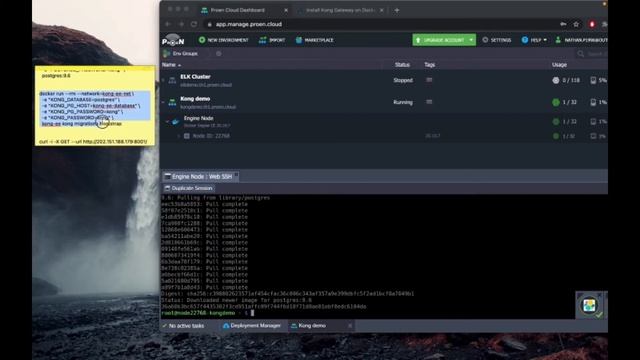Select the ELK Cluster environment name
Screen dimensions: 640x360
[x=196, y=77]
